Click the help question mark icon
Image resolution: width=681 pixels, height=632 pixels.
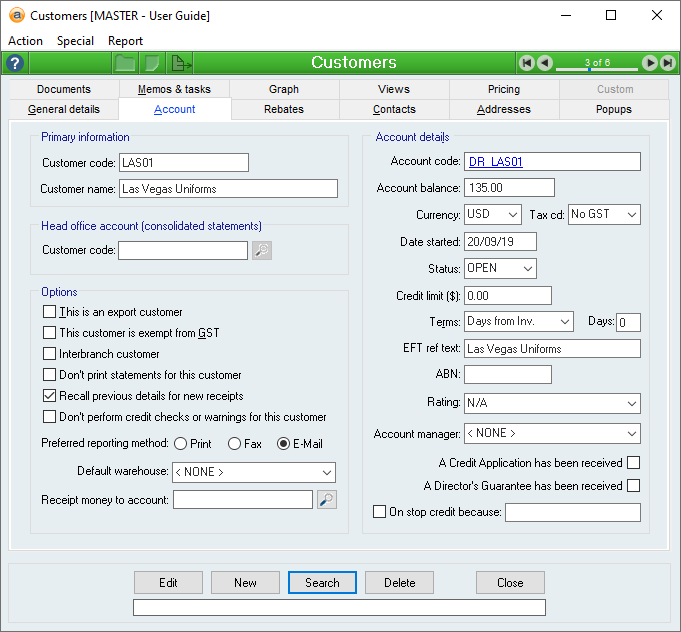point(14,63)
